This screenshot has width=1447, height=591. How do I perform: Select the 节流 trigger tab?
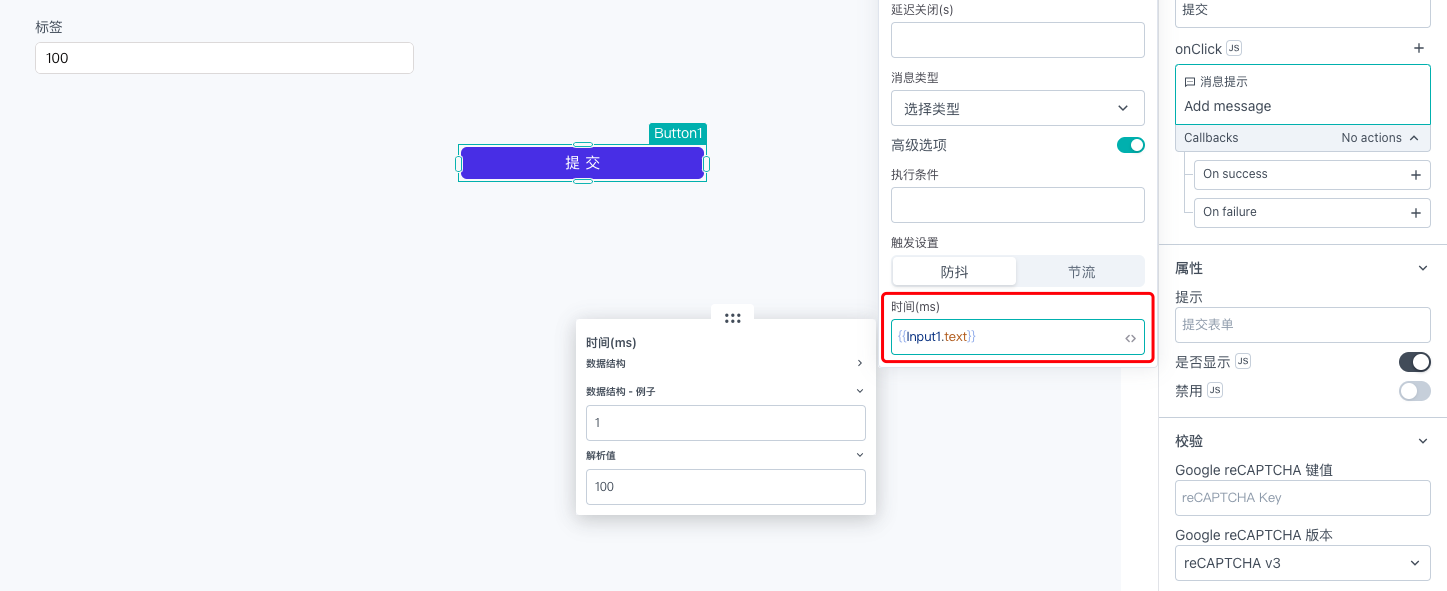click(x=1081, y=271)
